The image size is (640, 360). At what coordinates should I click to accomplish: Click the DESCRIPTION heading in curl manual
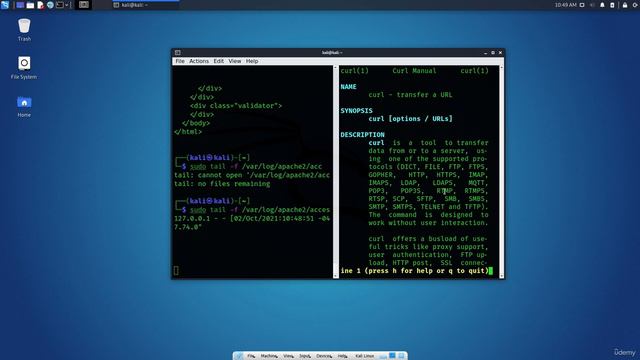tap(362, 135)
